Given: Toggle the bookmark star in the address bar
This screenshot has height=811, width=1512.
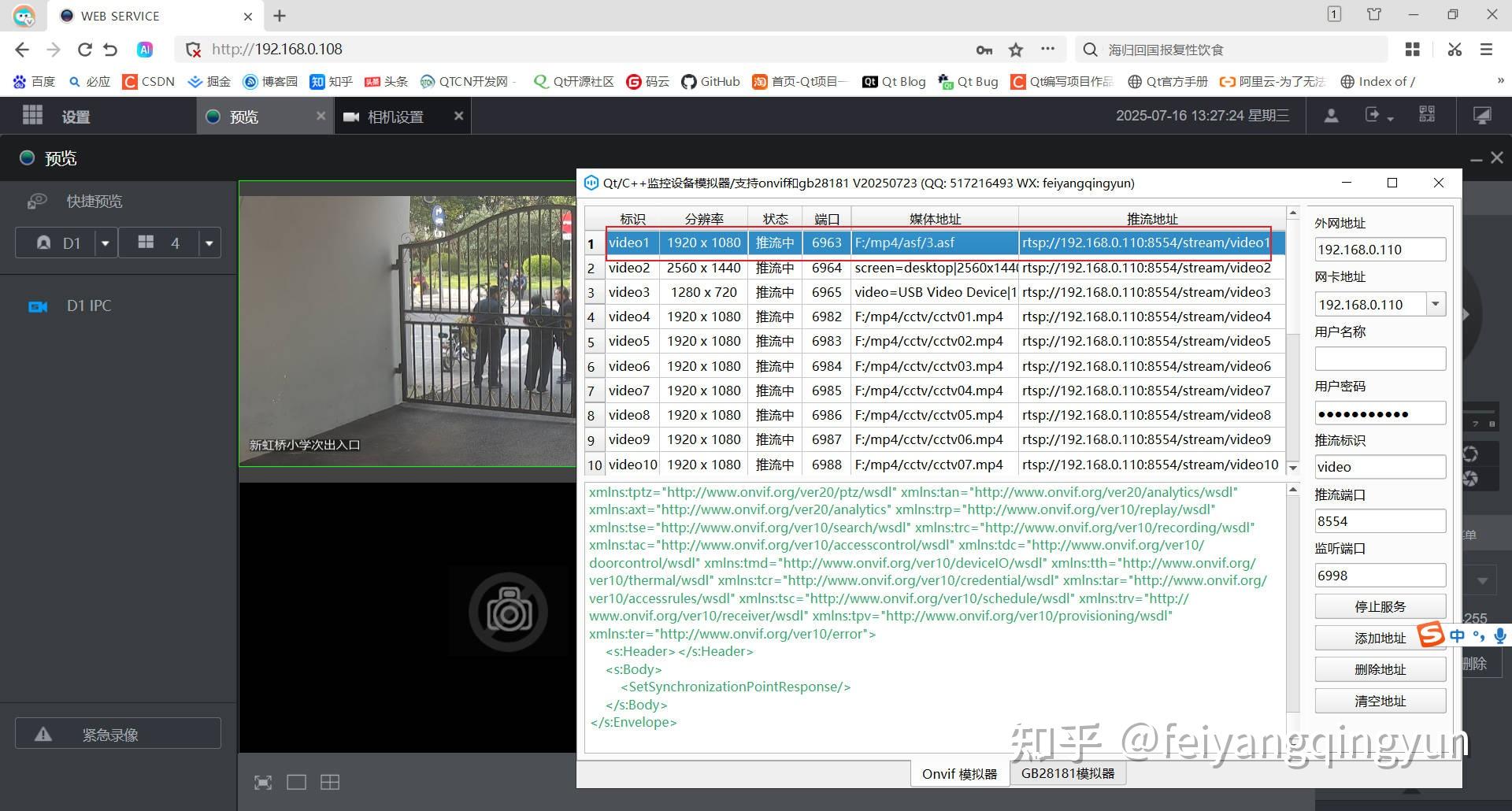Looking at the screenshot, I should tap(1016, 49).
